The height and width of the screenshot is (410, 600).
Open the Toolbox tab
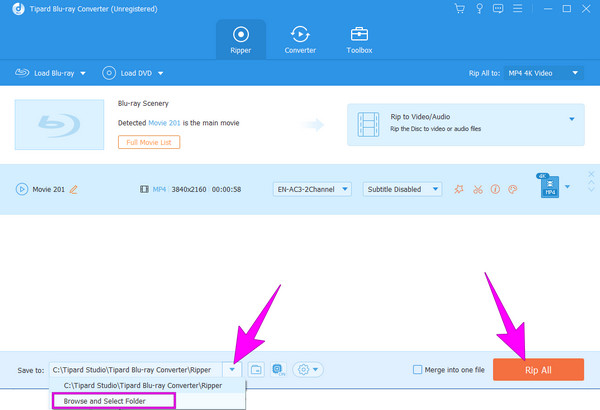pos(359,40)
